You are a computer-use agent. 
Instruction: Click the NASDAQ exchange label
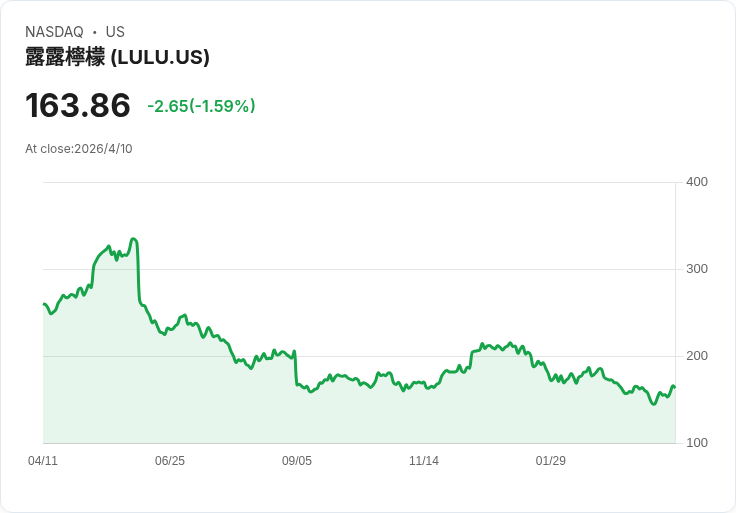(x=54, y=32)
